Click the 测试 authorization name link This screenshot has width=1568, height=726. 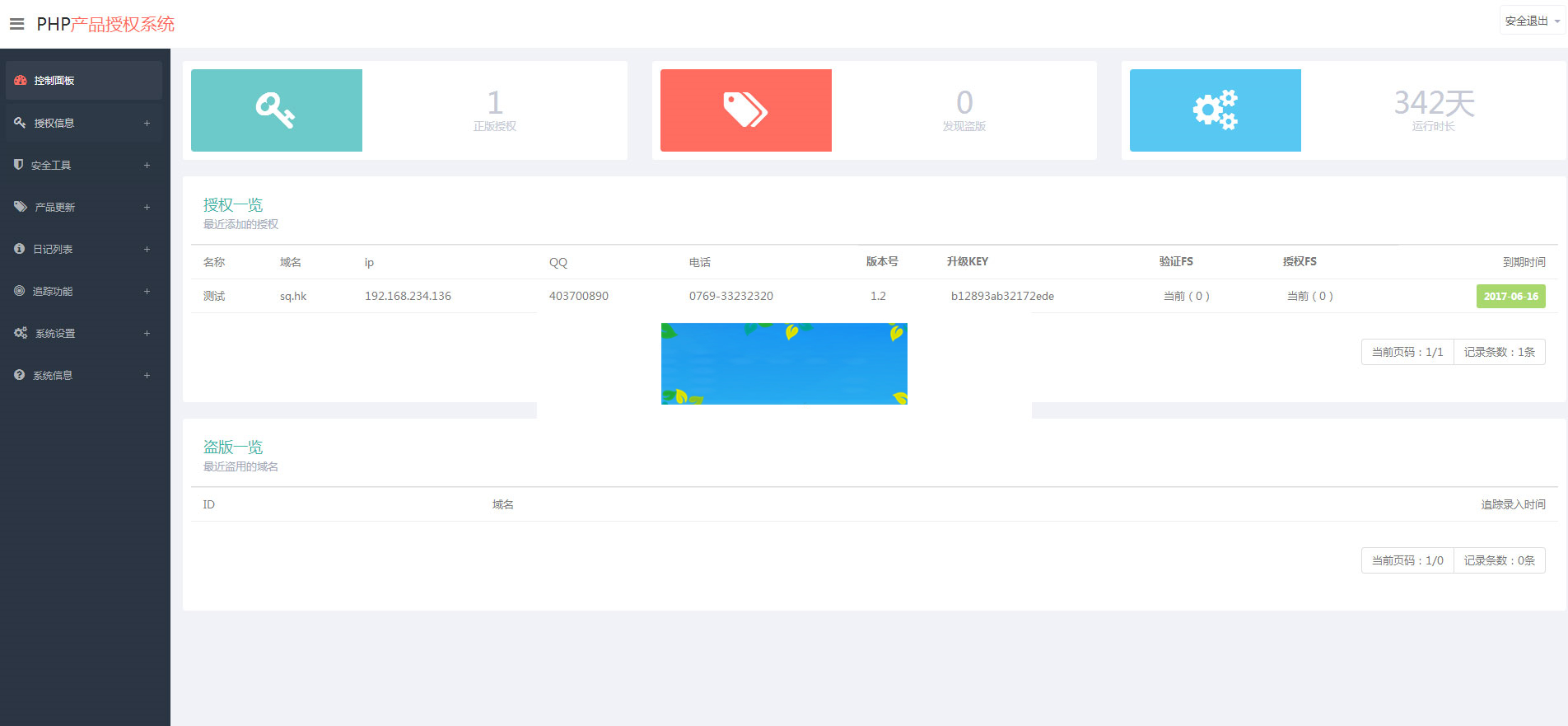pyautogui.click(x=214, y=296)
